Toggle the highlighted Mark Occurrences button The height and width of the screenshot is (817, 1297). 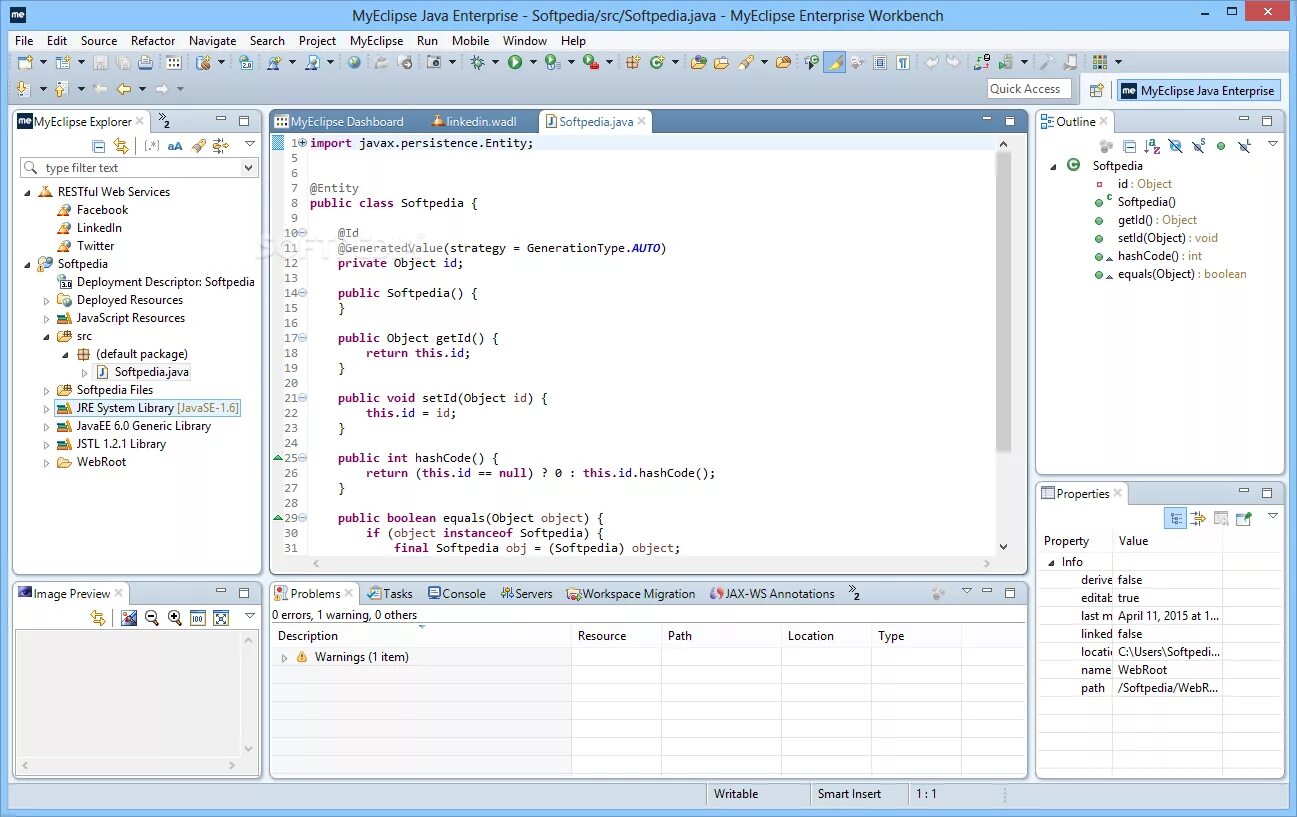click(x=834, y=62)
